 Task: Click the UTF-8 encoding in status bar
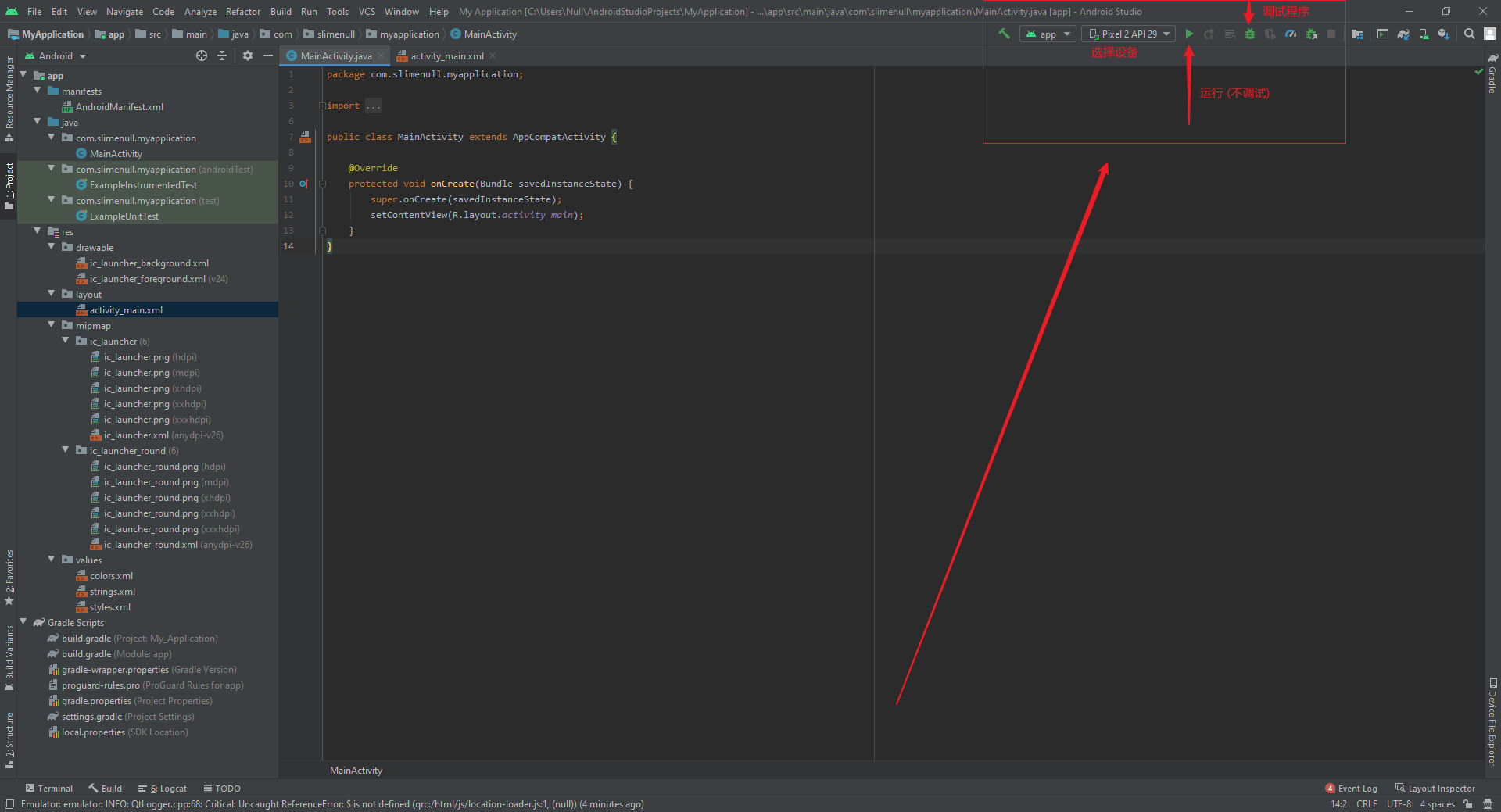tap(1399, 803)
